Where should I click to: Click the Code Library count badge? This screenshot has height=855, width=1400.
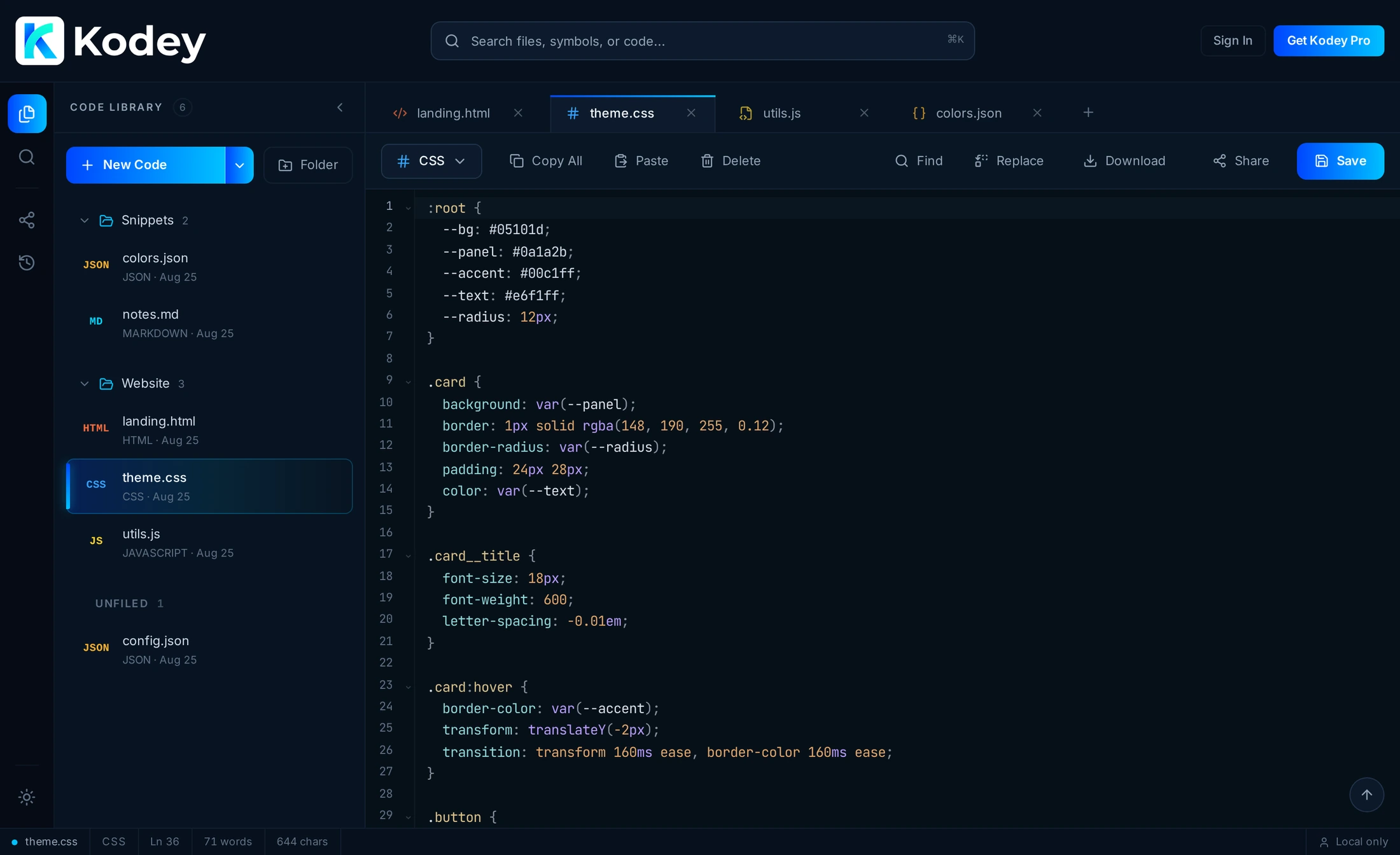[x=183, y=108]
